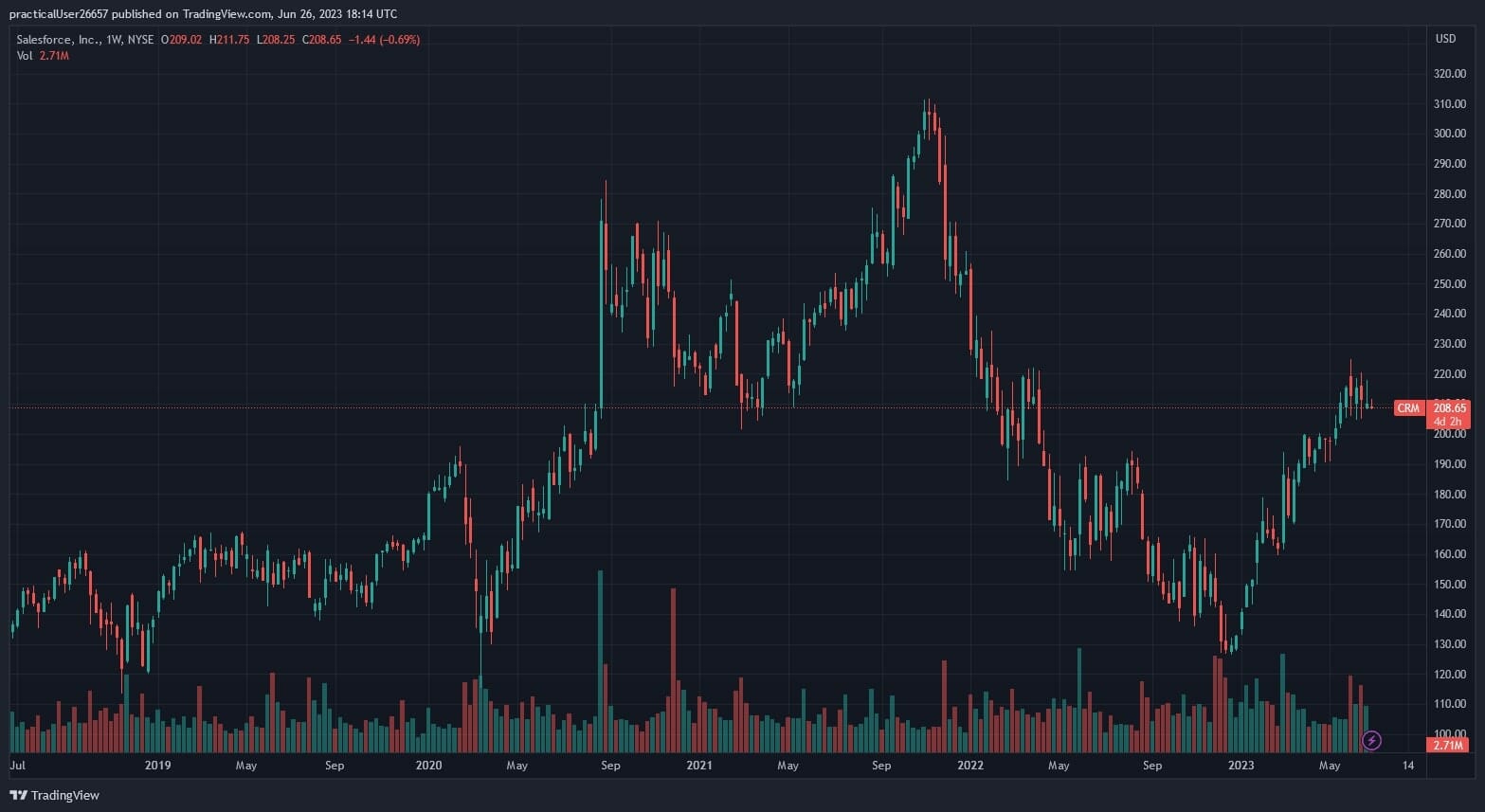Click the 2019 label on time axis
1485x812 pixels.
click(x=157, y=766)
